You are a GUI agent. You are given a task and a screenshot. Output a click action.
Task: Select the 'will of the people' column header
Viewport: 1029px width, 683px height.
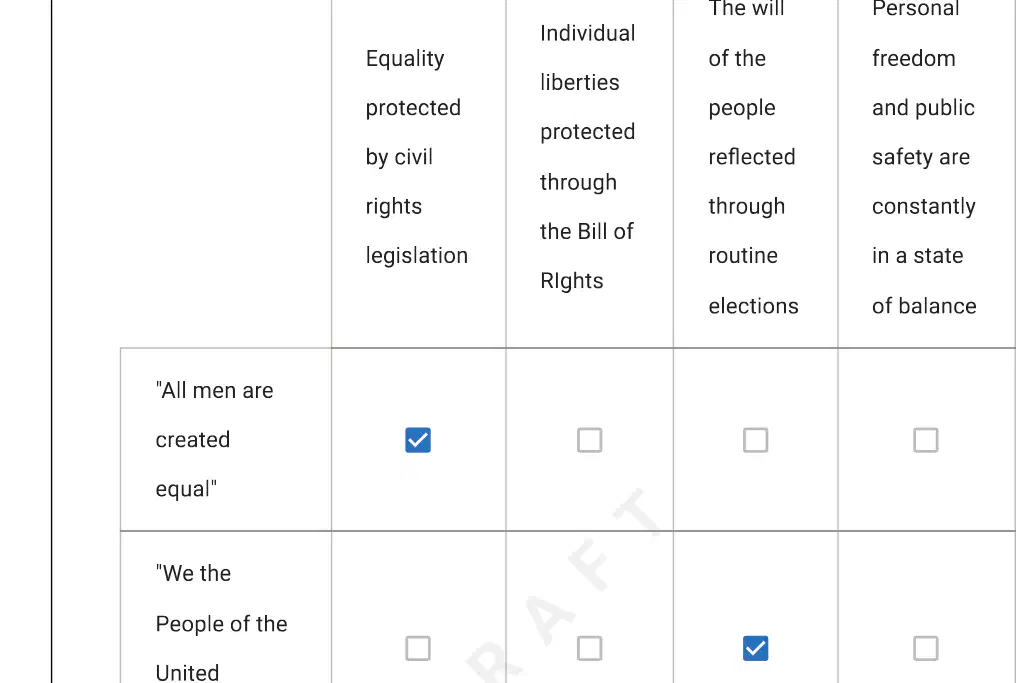click(753, 157)
